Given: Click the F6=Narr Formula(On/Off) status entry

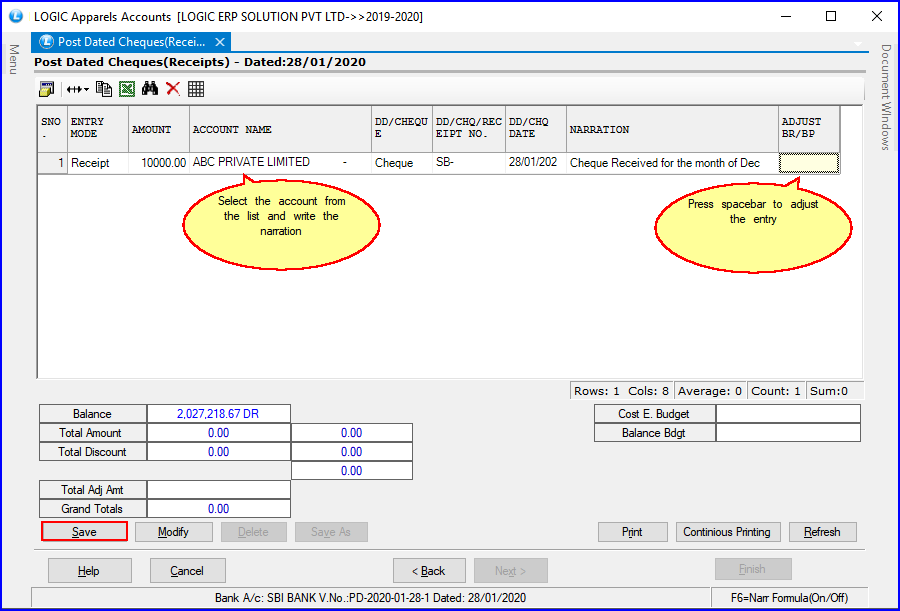Looking at the screenshot, I should [789, 598].
